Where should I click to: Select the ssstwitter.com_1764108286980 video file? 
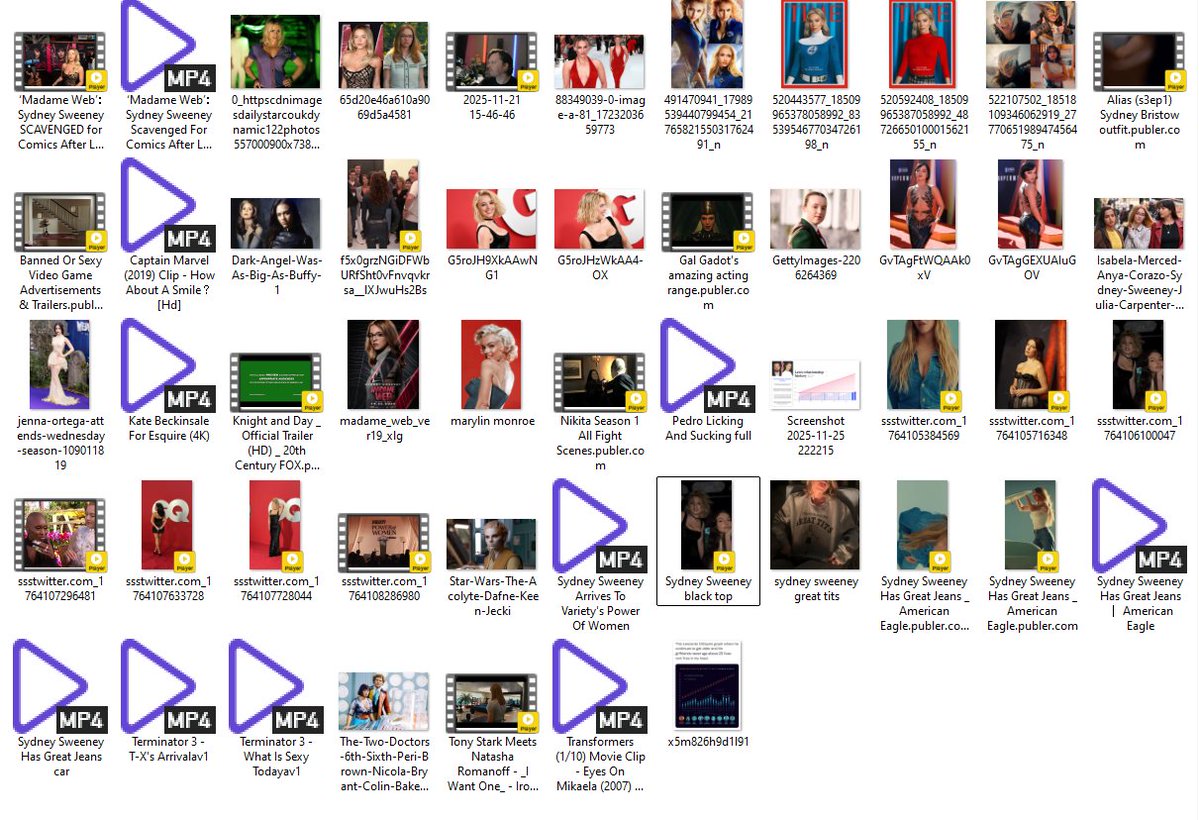384,544
